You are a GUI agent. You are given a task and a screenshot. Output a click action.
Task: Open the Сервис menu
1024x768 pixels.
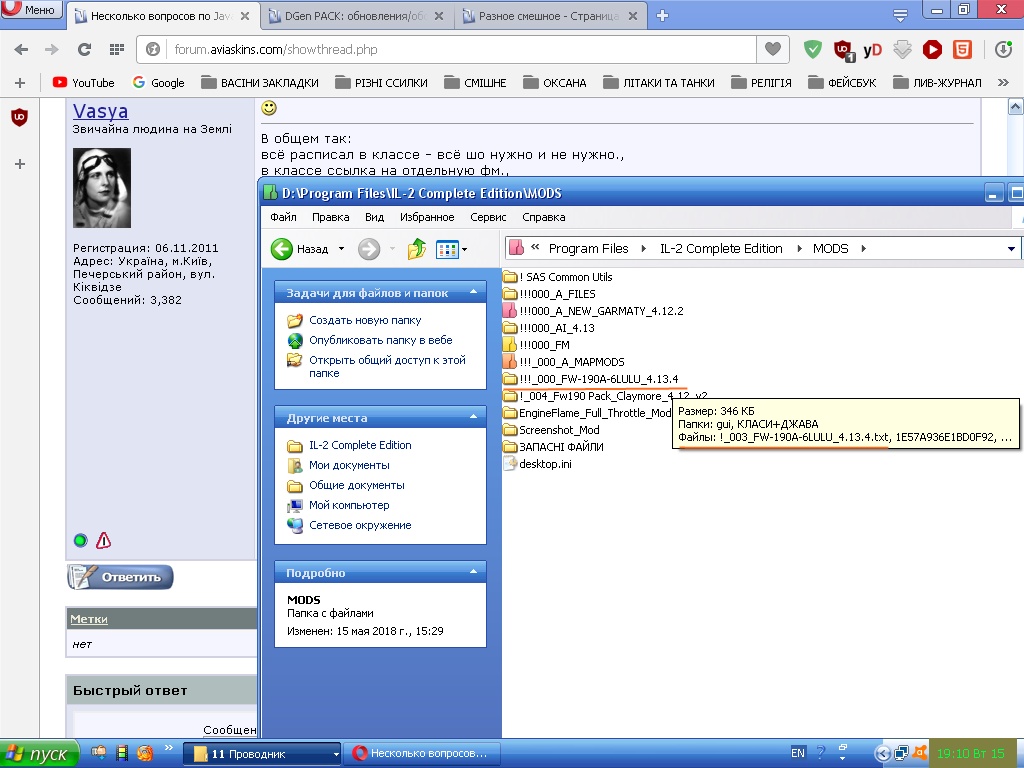488,217
